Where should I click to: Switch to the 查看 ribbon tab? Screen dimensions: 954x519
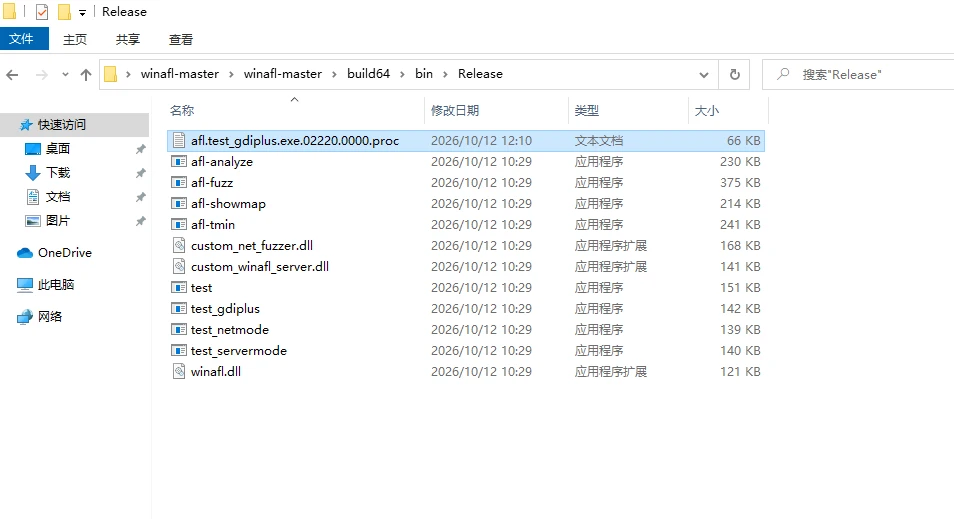[x=181, y=39]
